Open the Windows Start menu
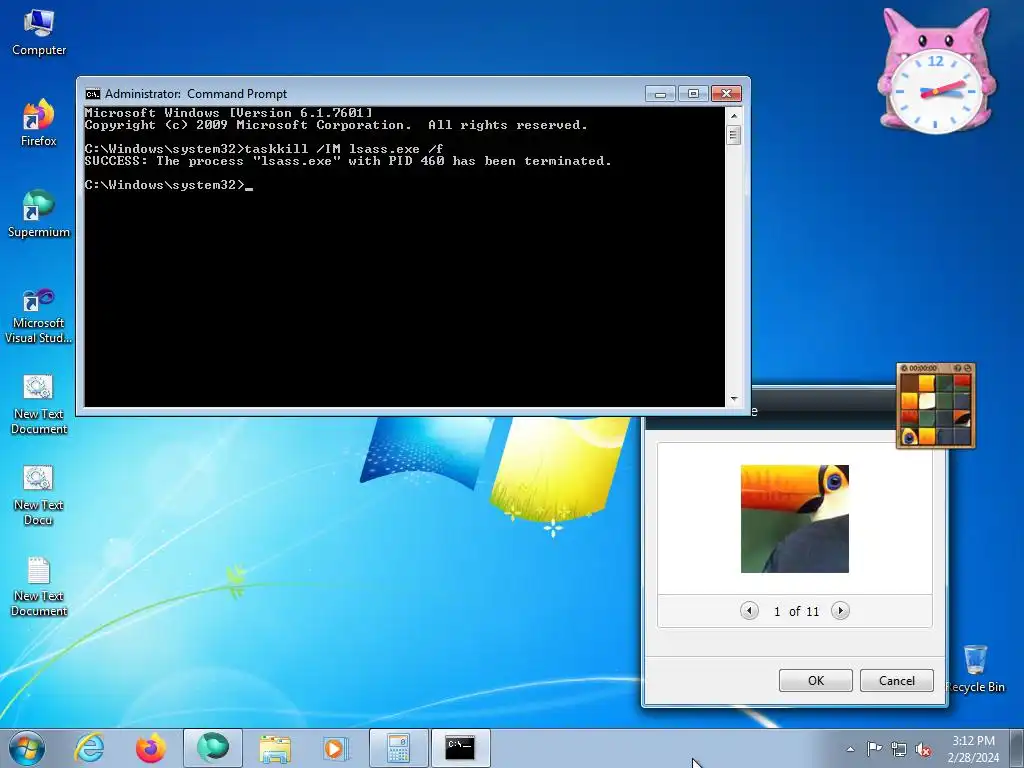This screenshot has width=1024, height=768. pyautogui.click(x=27, y=748)
